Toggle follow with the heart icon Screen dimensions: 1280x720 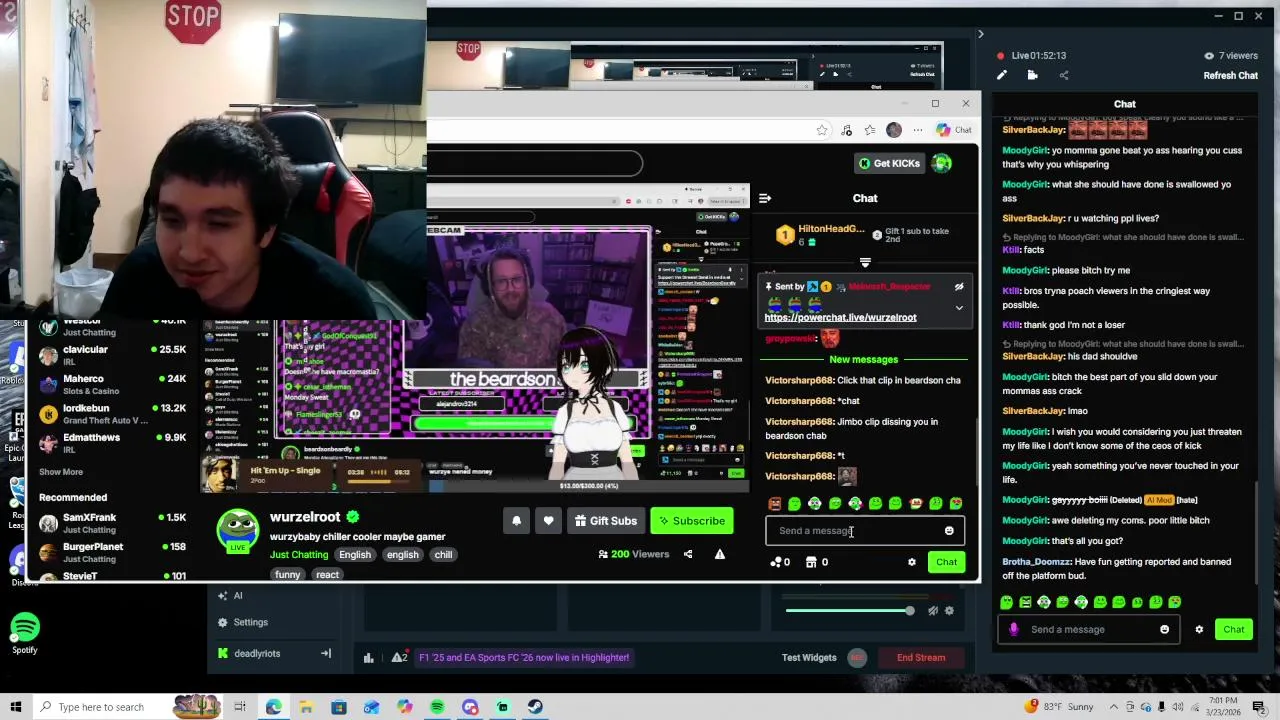click(548, 521)
